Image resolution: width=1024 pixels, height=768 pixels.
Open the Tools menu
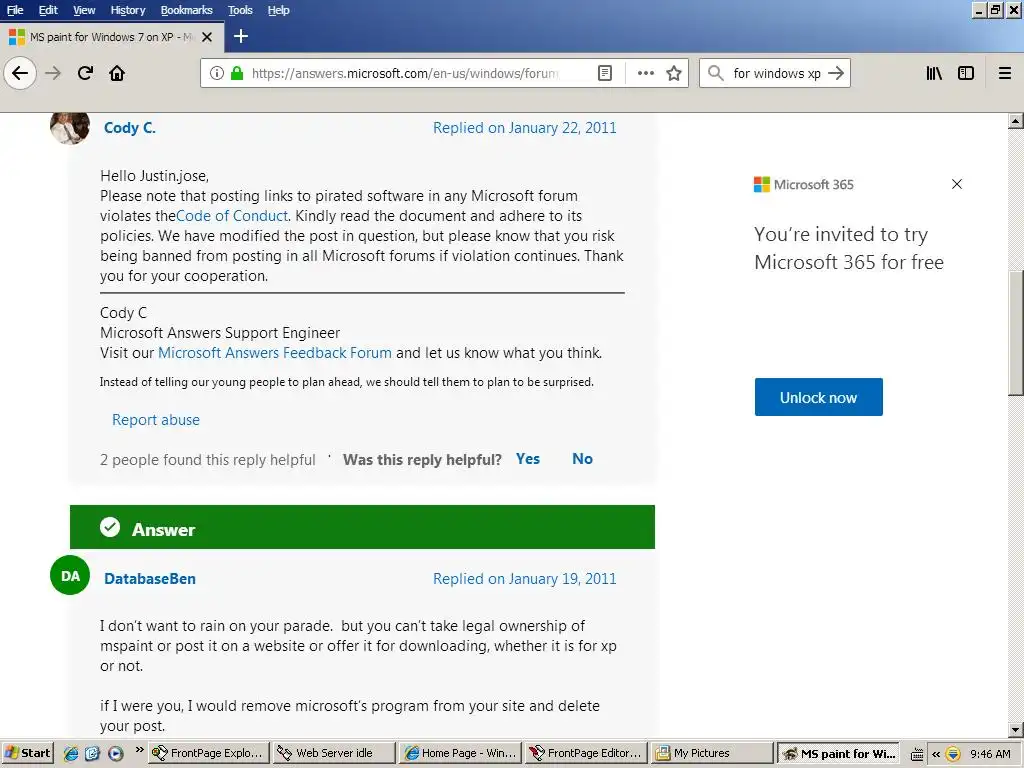pyautogui.click(x=240, y=10)
